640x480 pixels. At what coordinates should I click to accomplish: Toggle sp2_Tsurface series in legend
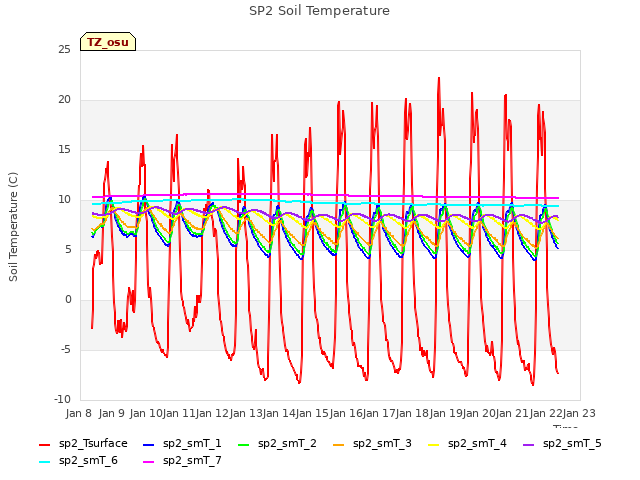tap(83, 444)
